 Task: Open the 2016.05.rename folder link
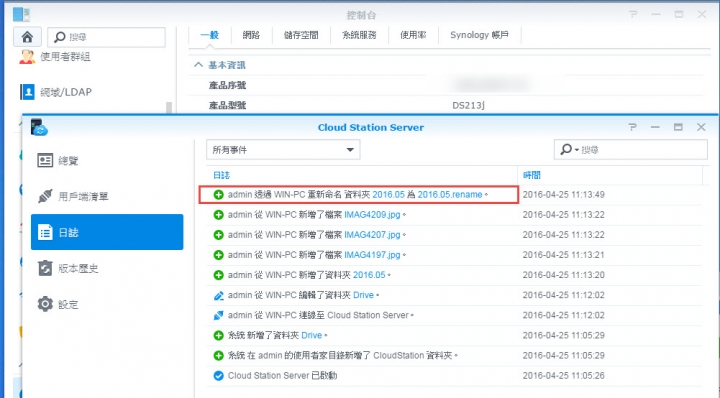click(x=450, y=195)
